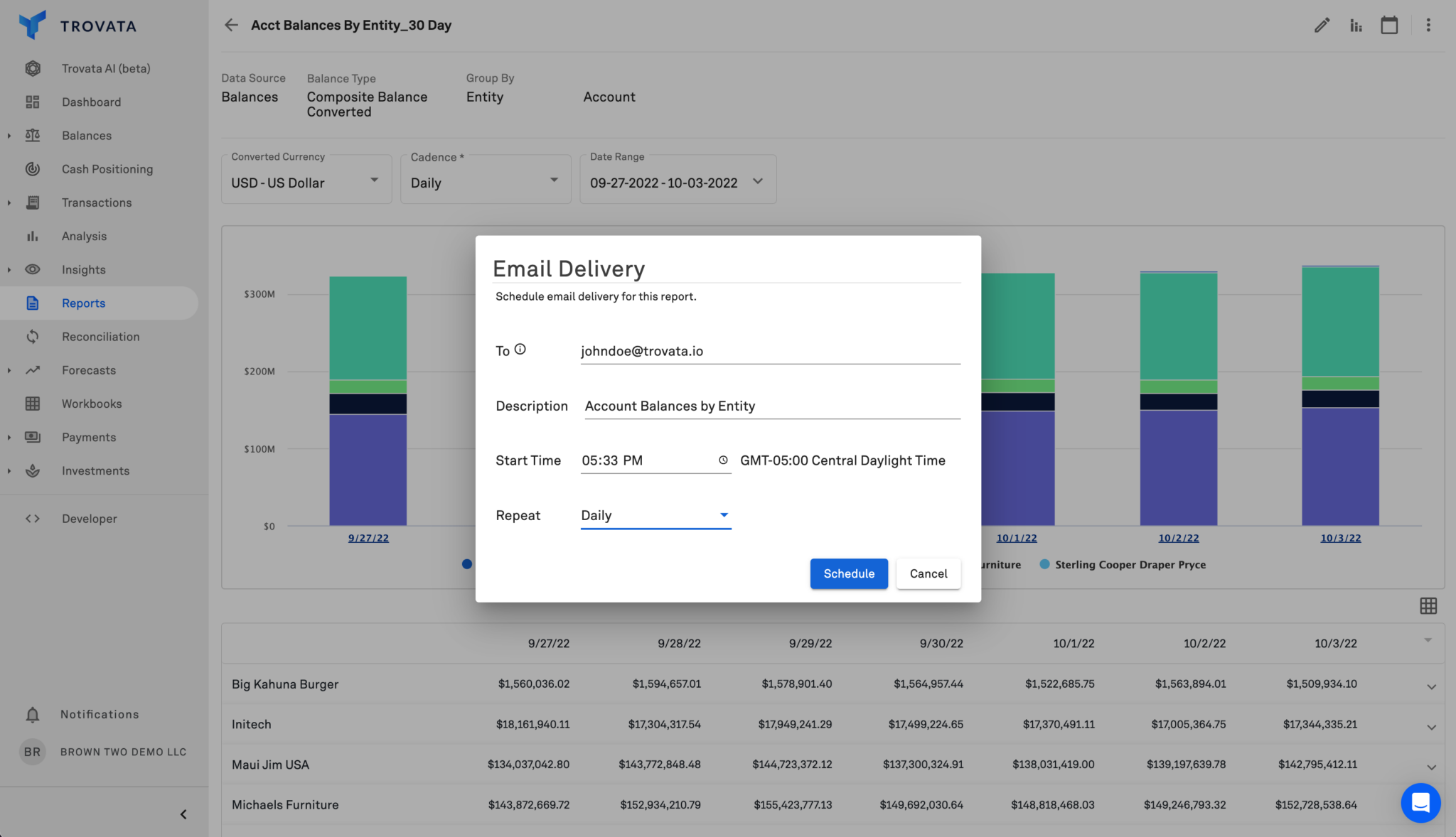Click the pencil edit icon in header
This screenshot has width=1456, height=837.
[x=1322, y=26]
